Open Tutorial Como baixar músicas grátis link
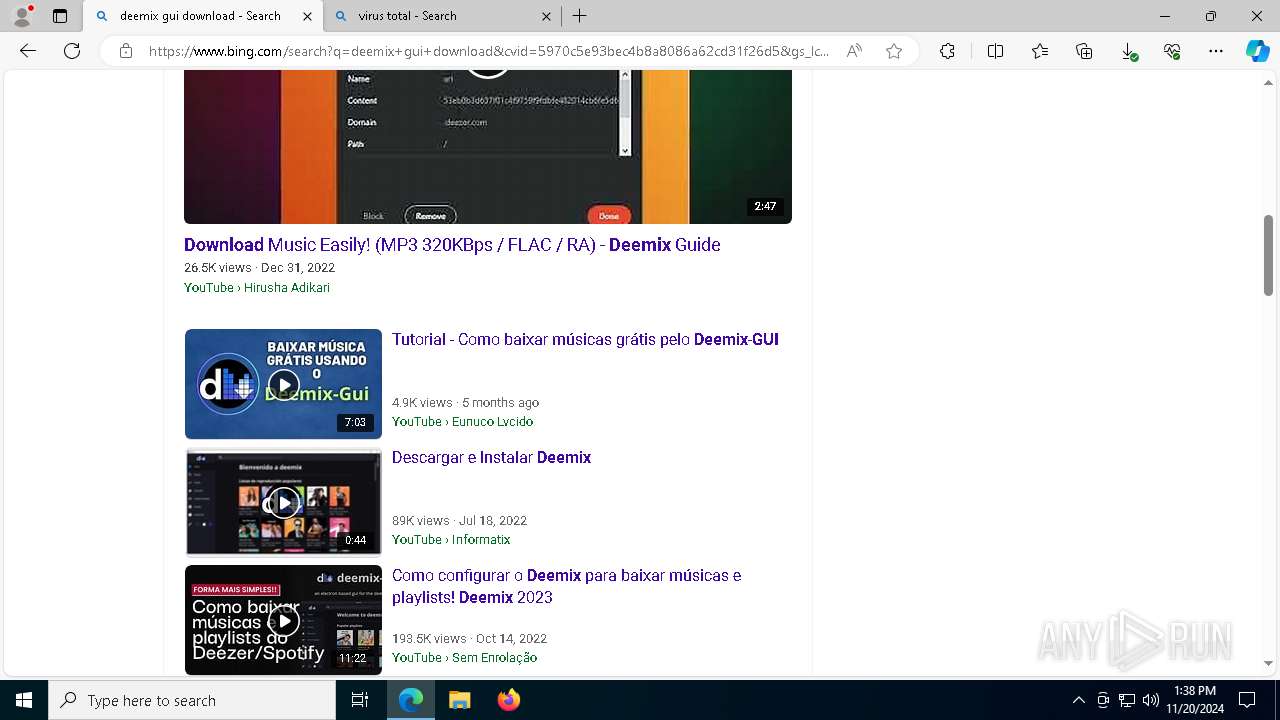 [x=585, y=340]
